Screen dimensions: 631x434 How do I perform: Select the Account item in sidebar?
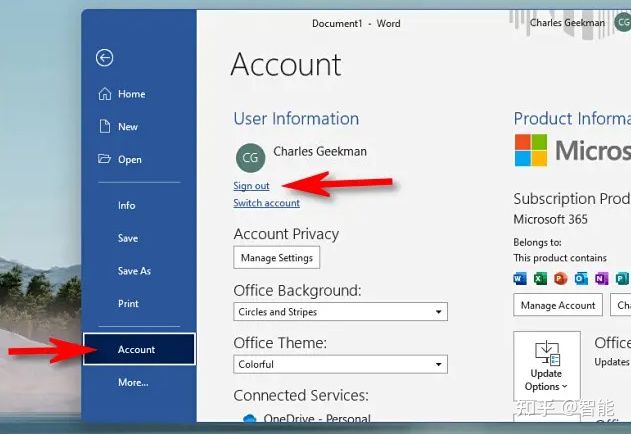coord(139,349)
